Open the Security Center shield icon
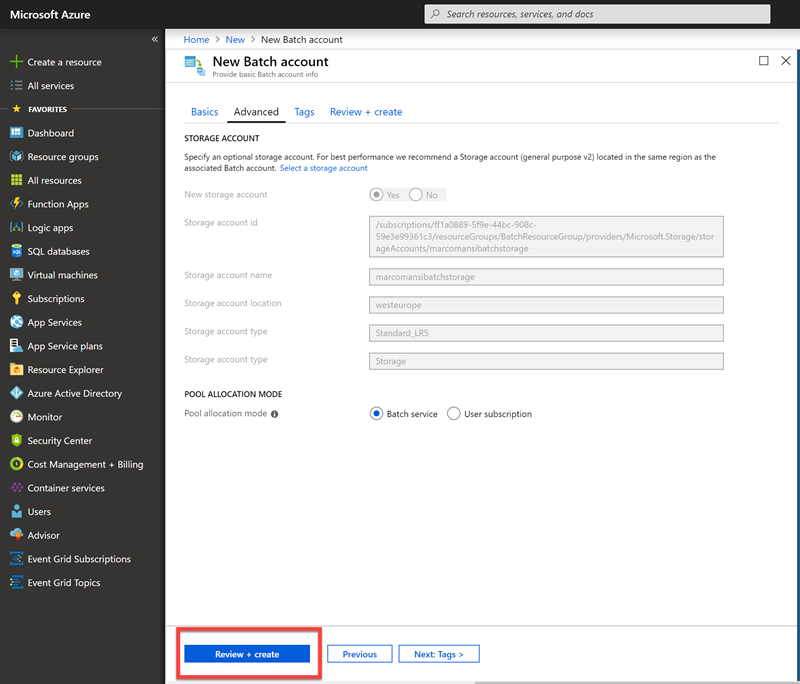This screenshot has height=684, width=800. [x=16, y=440]
